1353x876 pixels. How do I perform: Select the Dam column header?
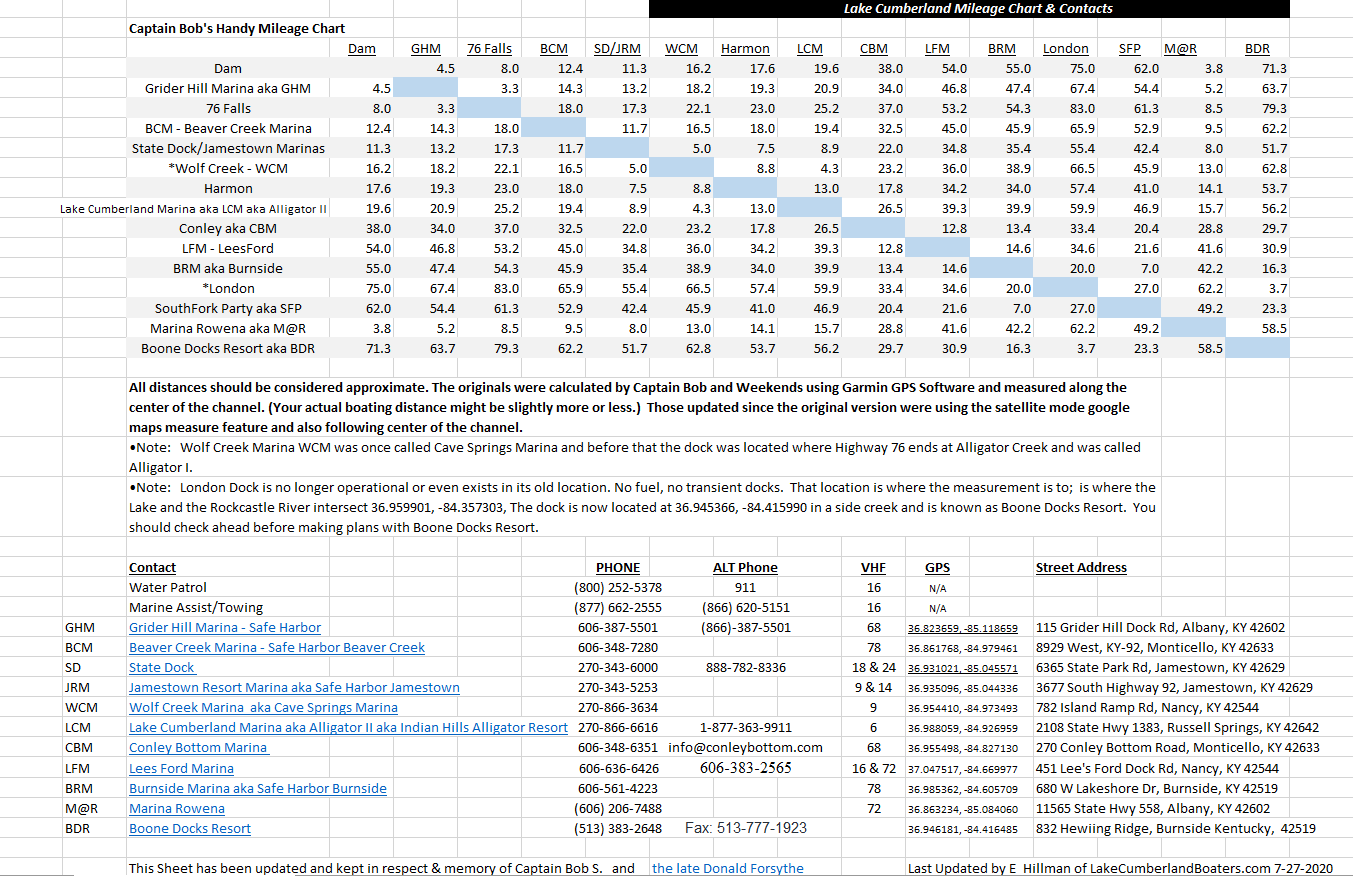[x=362, y=49]
